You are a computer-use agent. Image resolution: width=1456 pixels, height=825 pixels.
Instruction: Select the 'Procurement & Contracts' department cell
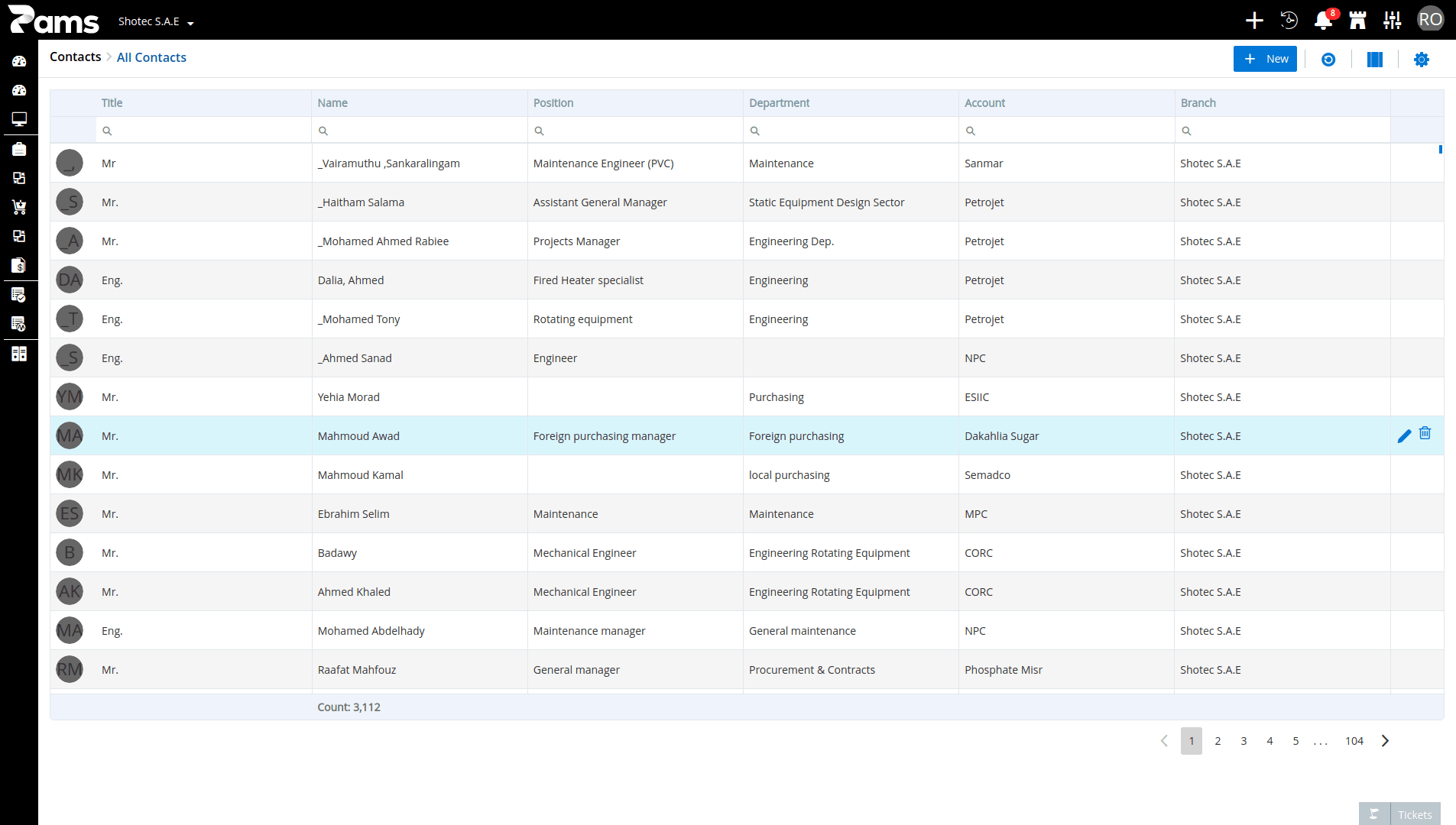click(x=851, y=670)
